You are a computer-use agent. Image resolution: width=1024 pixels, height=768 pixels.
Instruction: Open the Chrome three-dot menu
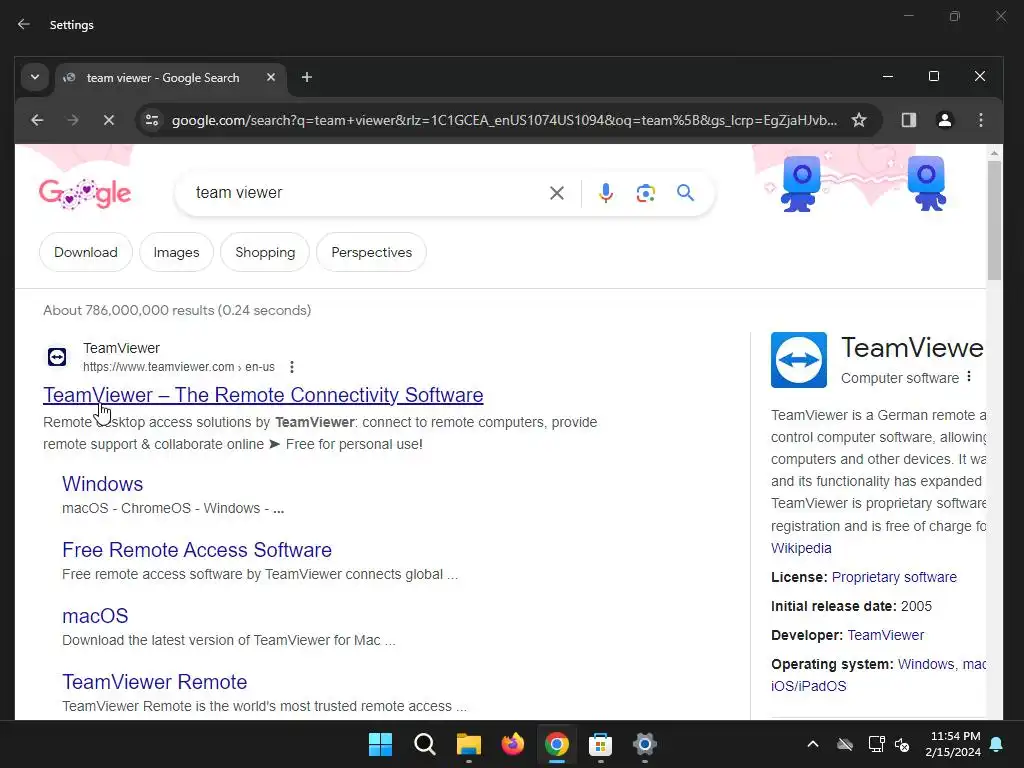[x=980, y=120]
